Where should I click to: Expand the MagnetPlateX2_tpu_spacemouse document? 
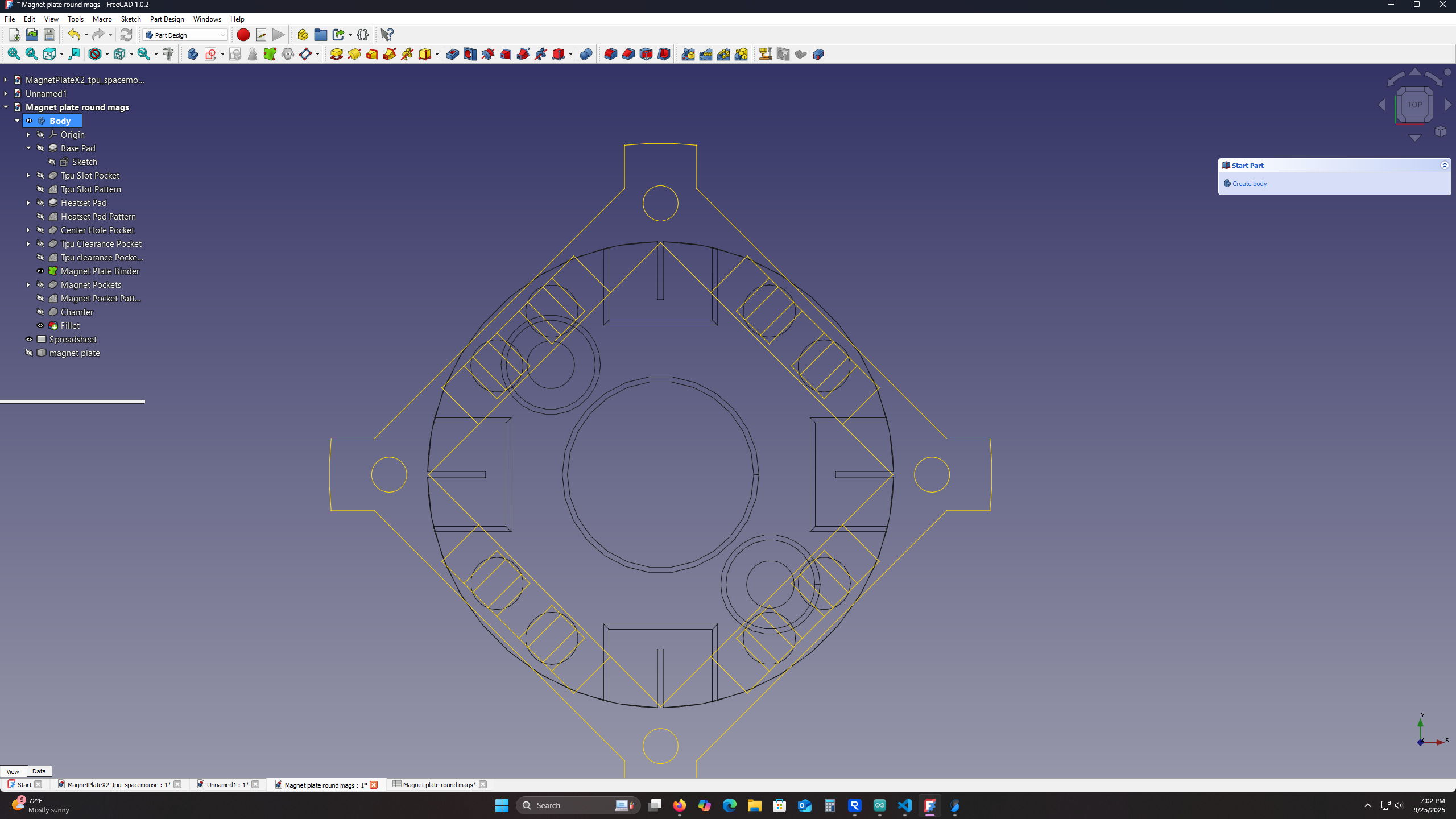click(x=6, y=80)
